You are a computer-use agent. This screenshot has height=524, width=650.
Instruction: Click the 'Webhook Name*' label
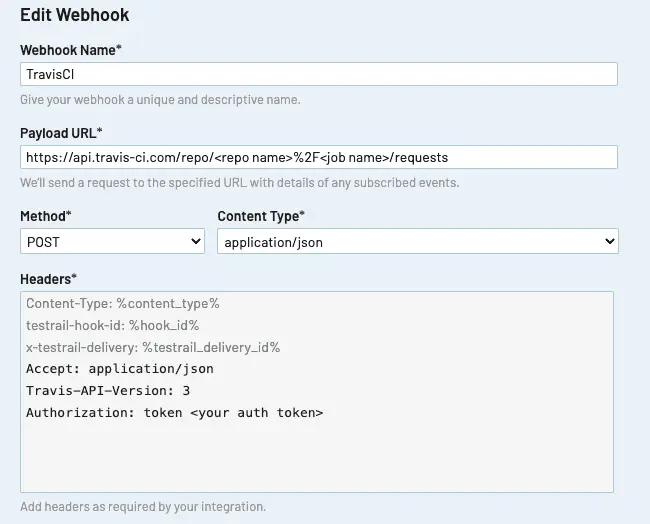71,50
